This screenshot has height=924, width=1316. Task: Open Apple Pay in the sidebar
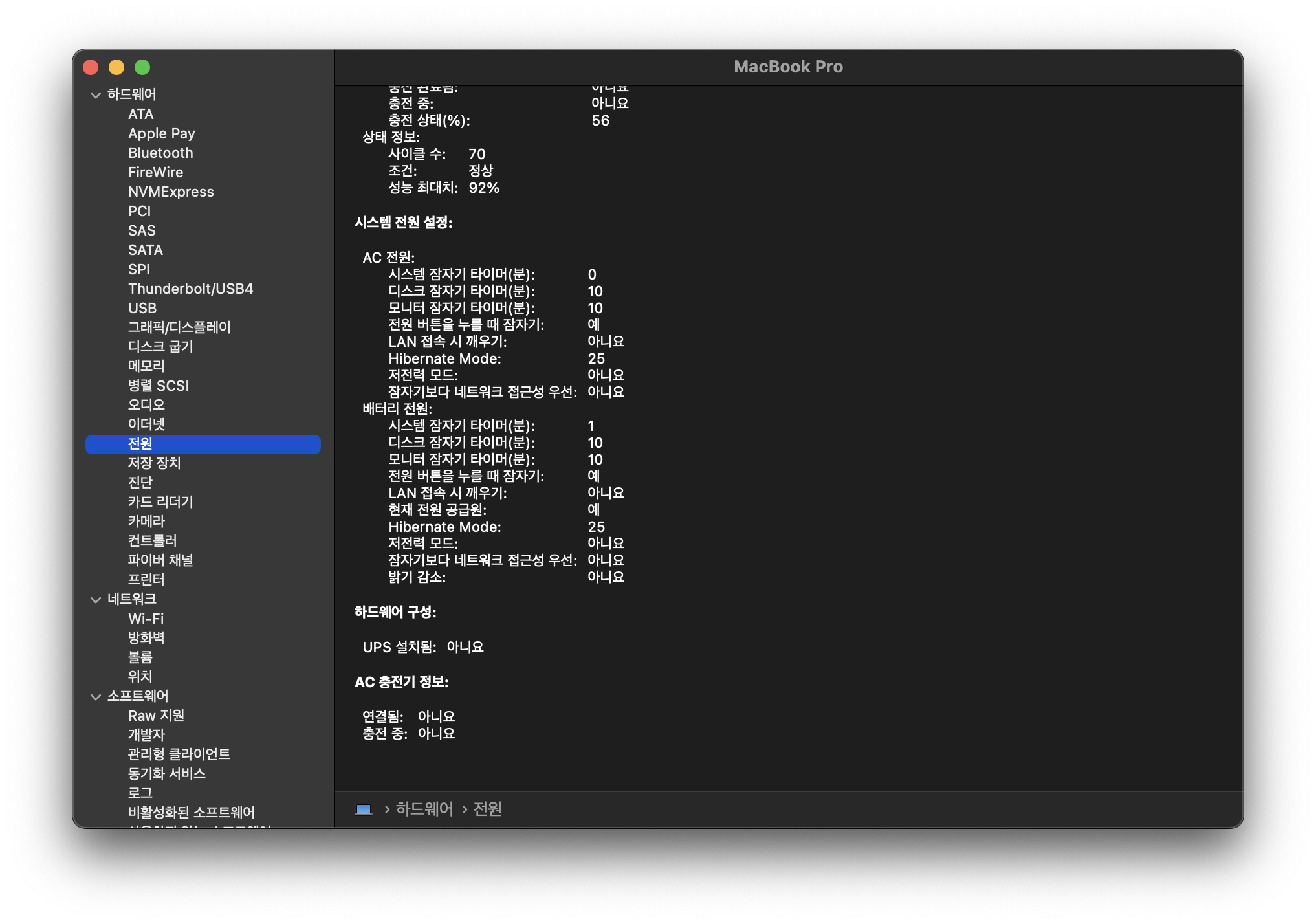tap(161, 133)
